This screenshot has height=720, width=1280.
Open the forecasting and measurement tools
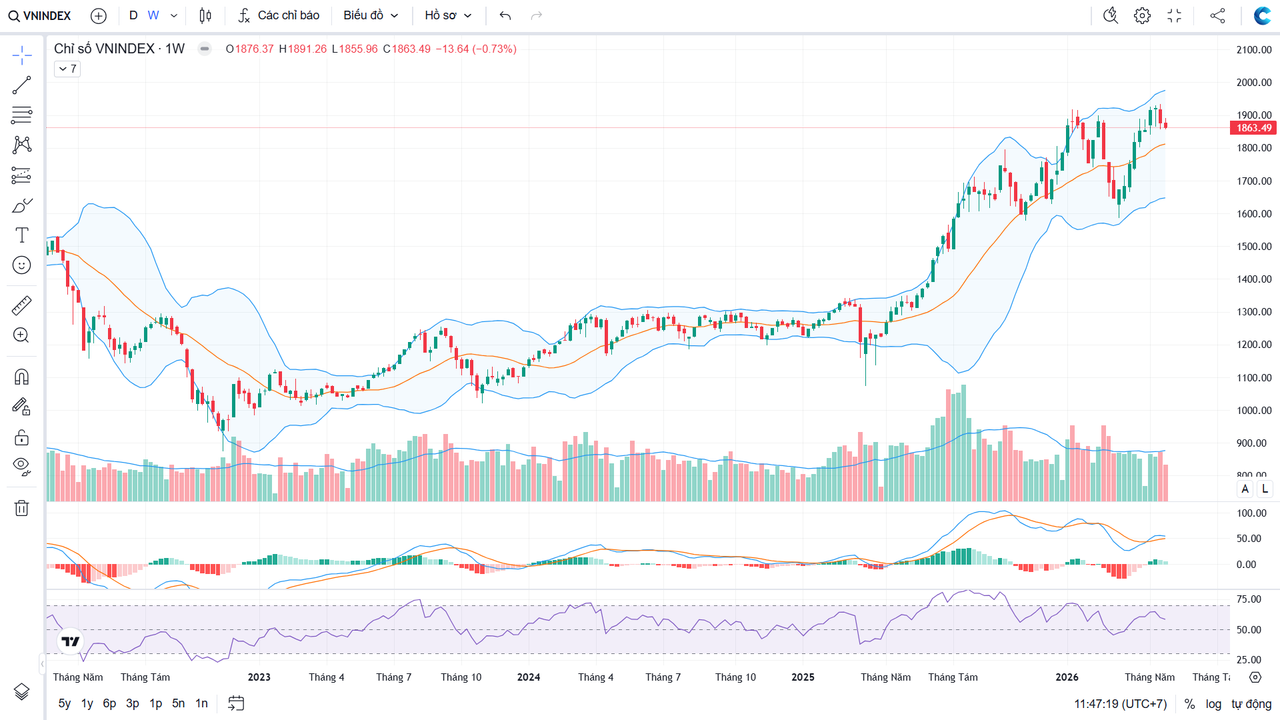[x=22, y=175]
